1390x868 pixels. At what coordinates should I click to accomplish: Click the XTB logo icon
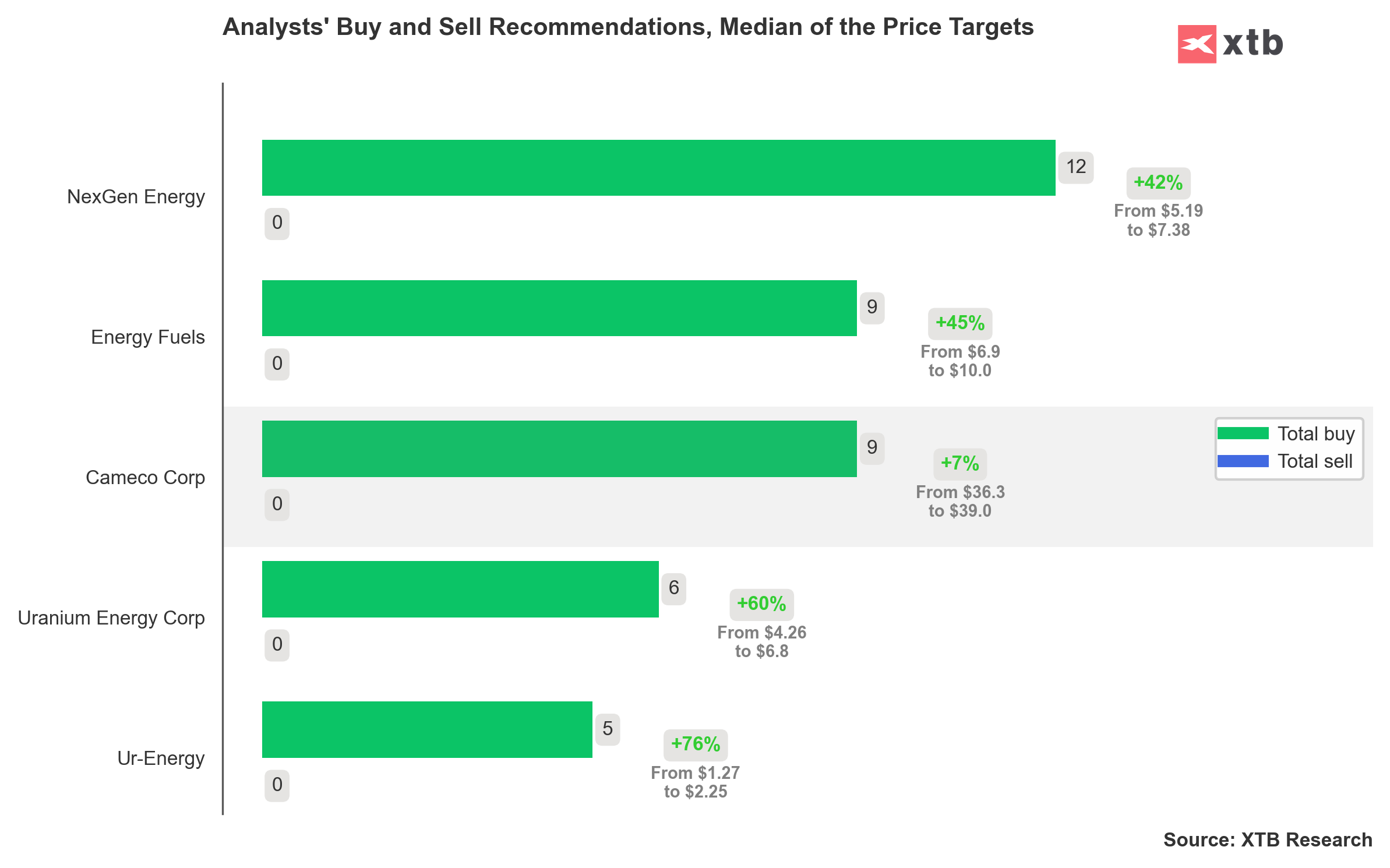pos(1196,44)
